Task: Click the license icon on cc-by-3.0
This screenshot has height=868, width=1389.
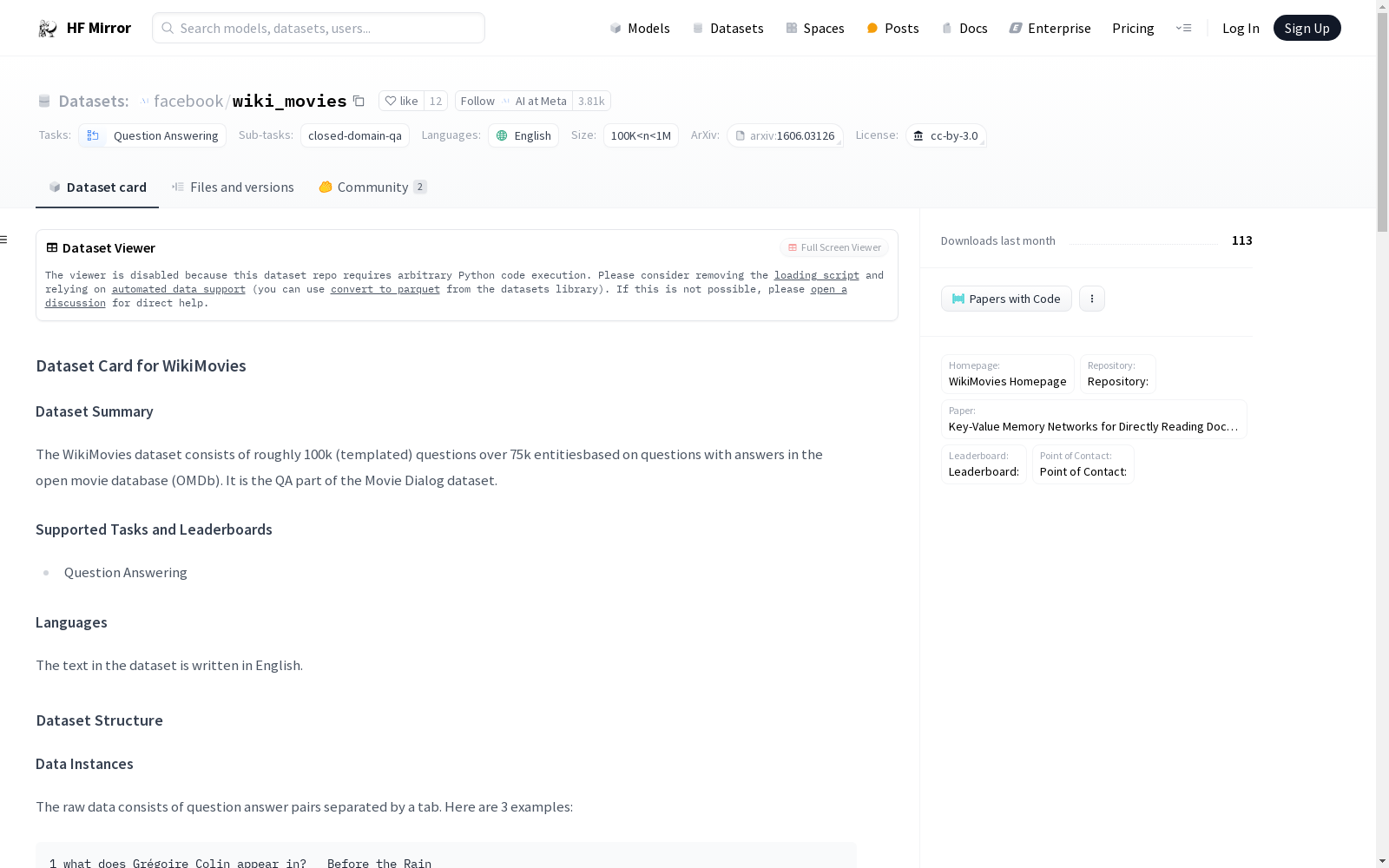Action: (x=918, y=135)
